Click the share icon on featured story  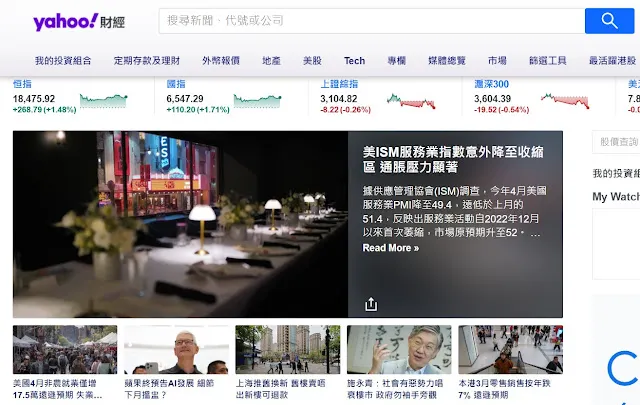pos(371,304)
